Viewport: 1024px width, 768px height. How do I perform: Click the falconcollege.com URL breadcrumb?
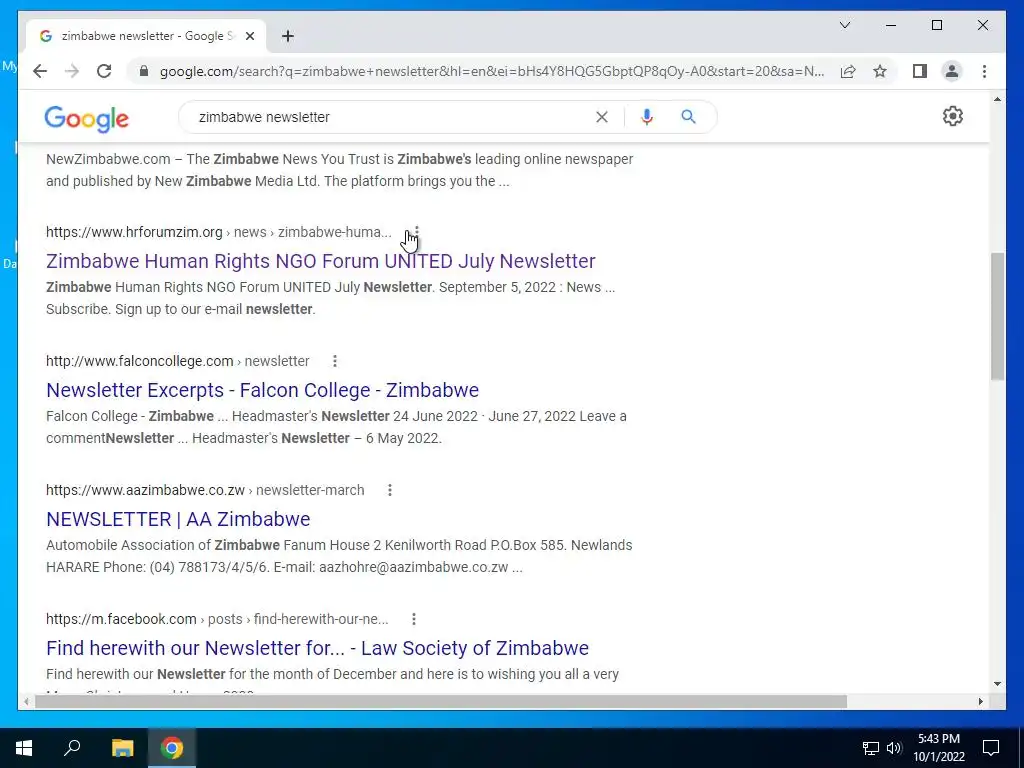178,361
